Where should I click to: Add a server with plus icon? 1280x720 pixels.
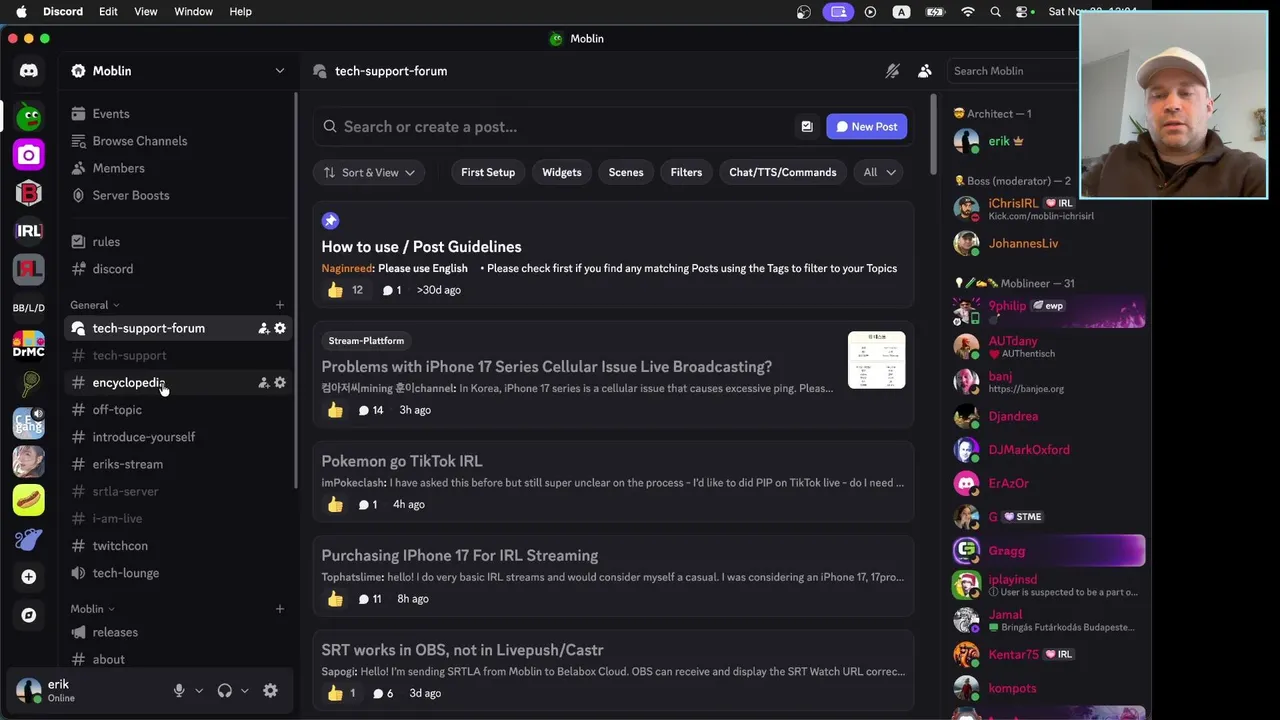(29, 577)
